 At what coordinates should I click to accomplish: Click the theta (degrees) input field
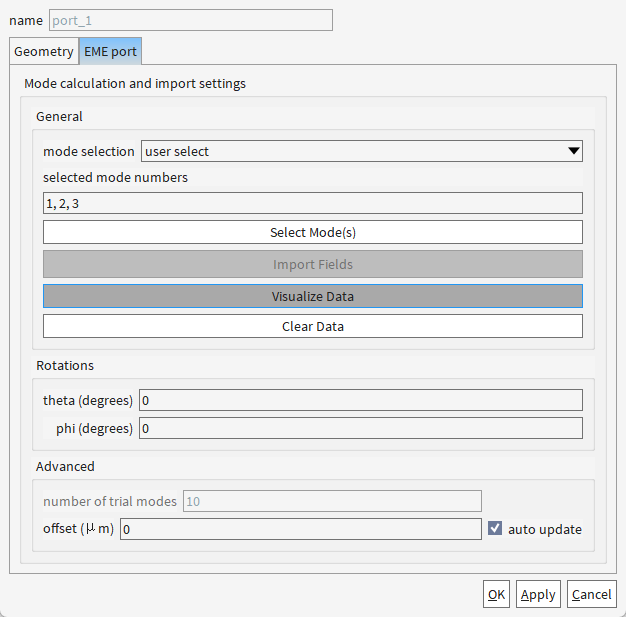[361, 400]
